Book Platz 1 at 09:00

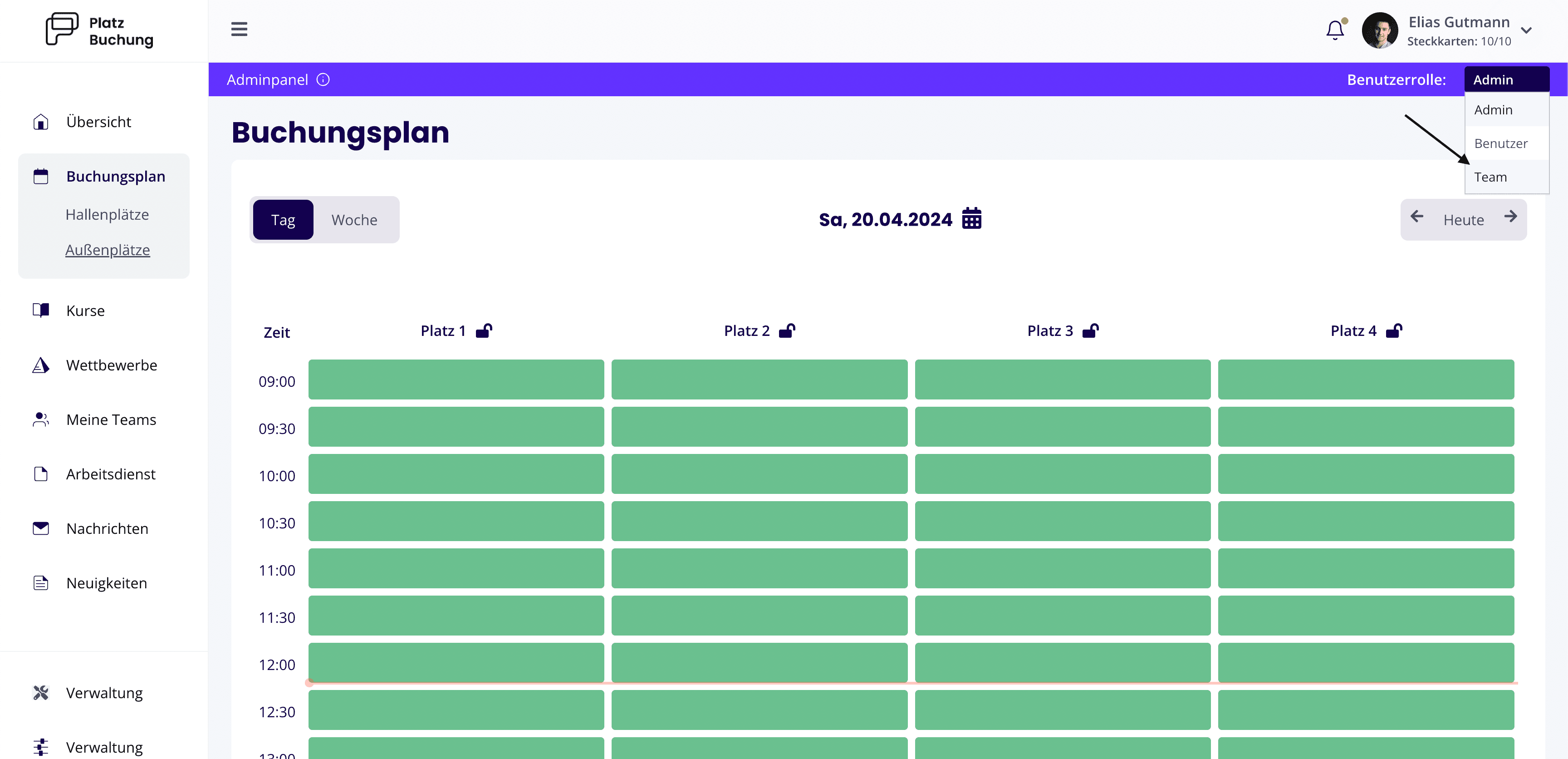[x=456, y=379]
